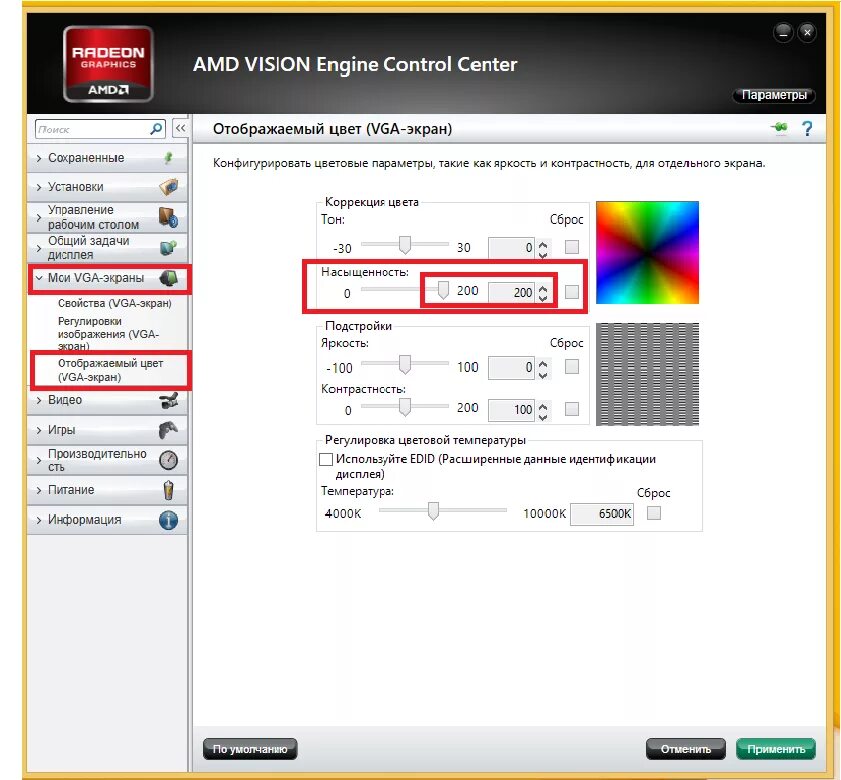Click the Температура slider handle

pyautogui.click(x=433, y=511)
